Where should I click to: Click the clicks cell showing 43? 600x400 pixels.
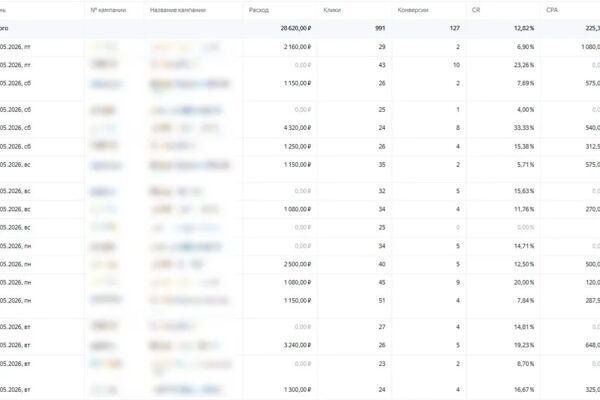coord(382,65)
